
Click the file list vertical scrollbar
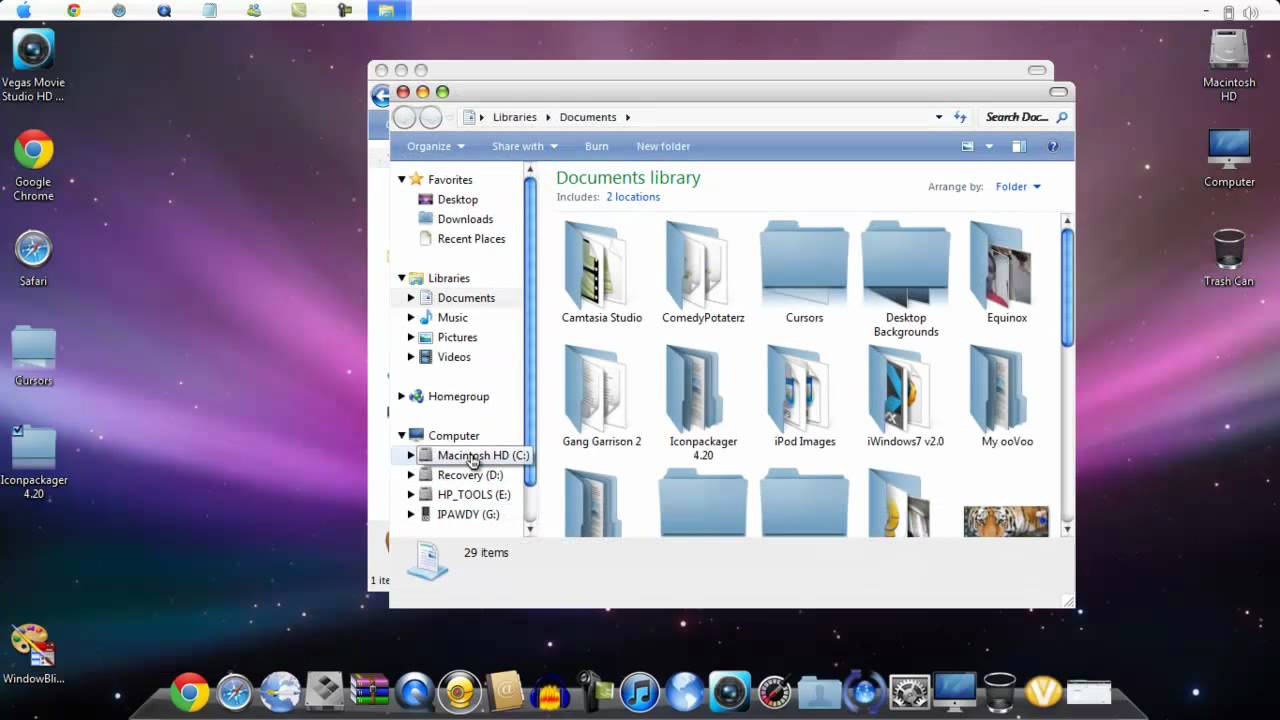click(1067, 286)
